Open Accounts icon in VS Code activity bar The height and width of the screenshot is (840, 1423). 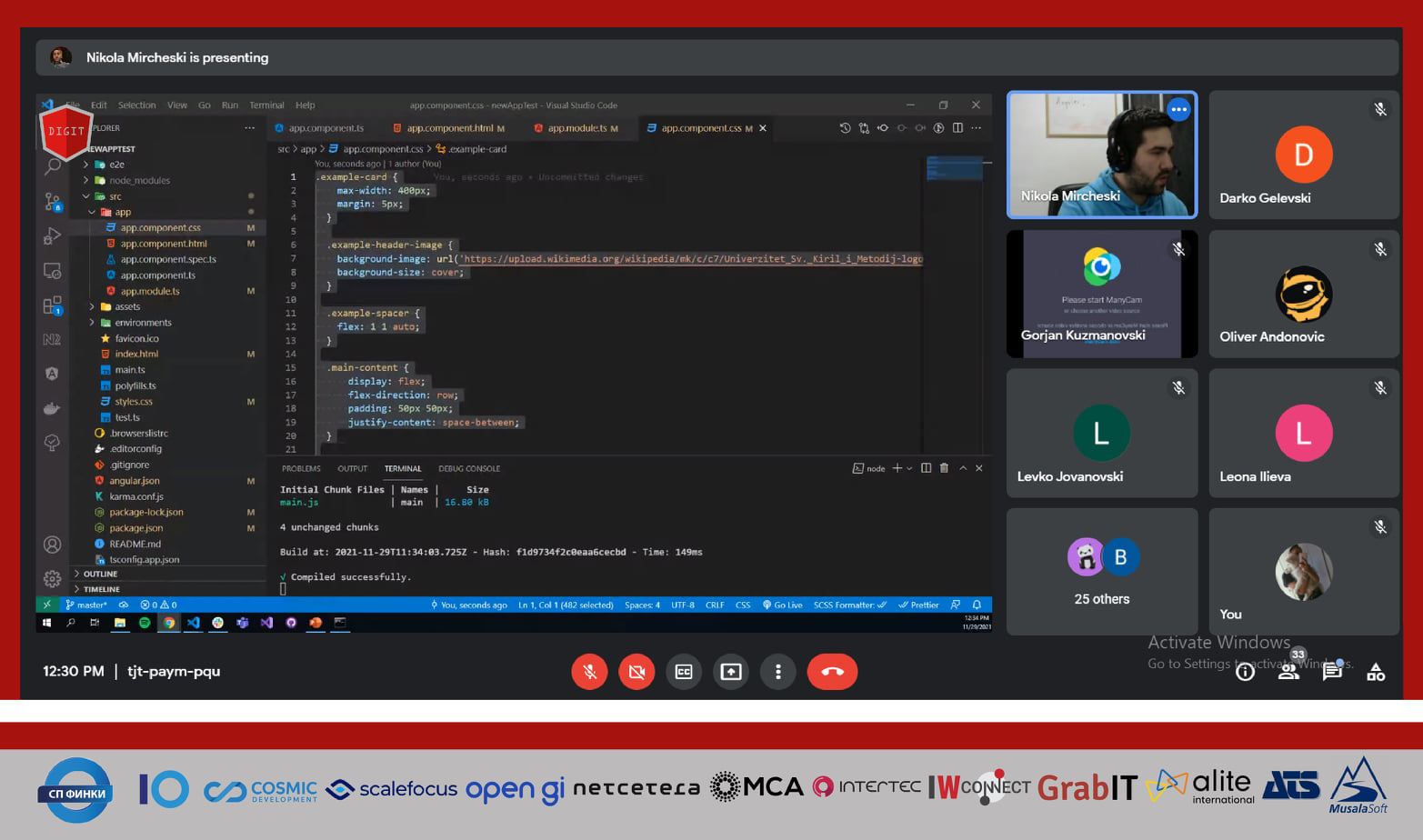(x=53, y=545)
